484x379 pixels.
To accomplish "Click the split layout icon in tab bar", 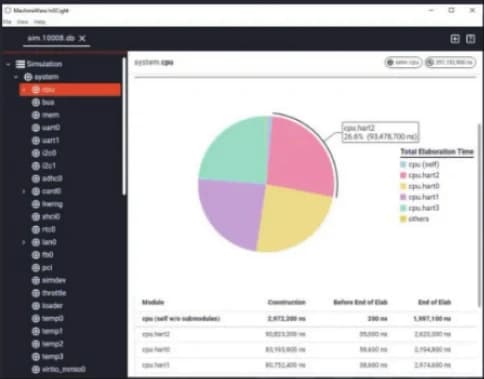I will [x=470, y=39].
